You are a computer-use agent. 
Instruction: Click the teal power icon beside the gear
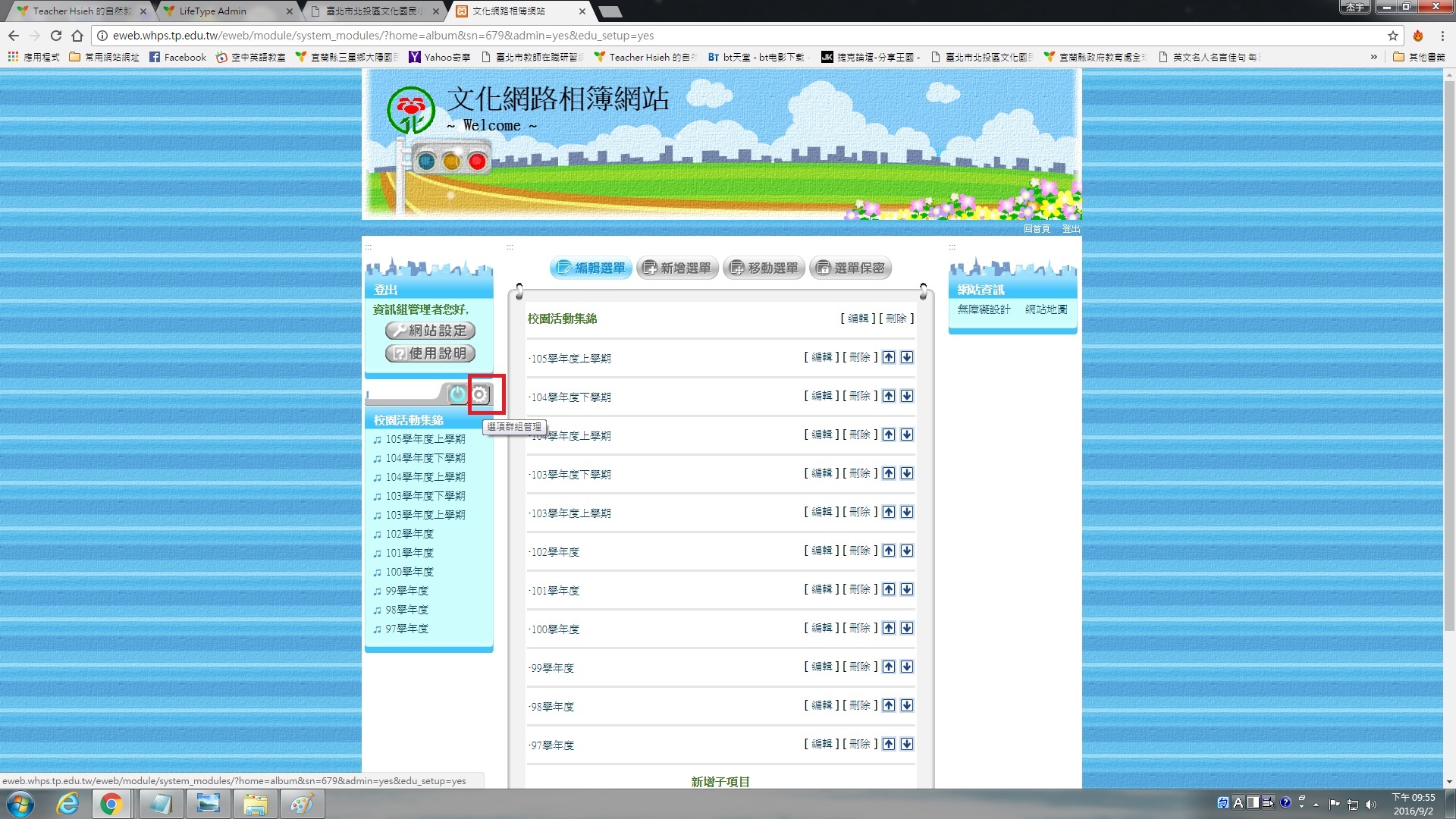pyautogui.click(x=457, y=394)
